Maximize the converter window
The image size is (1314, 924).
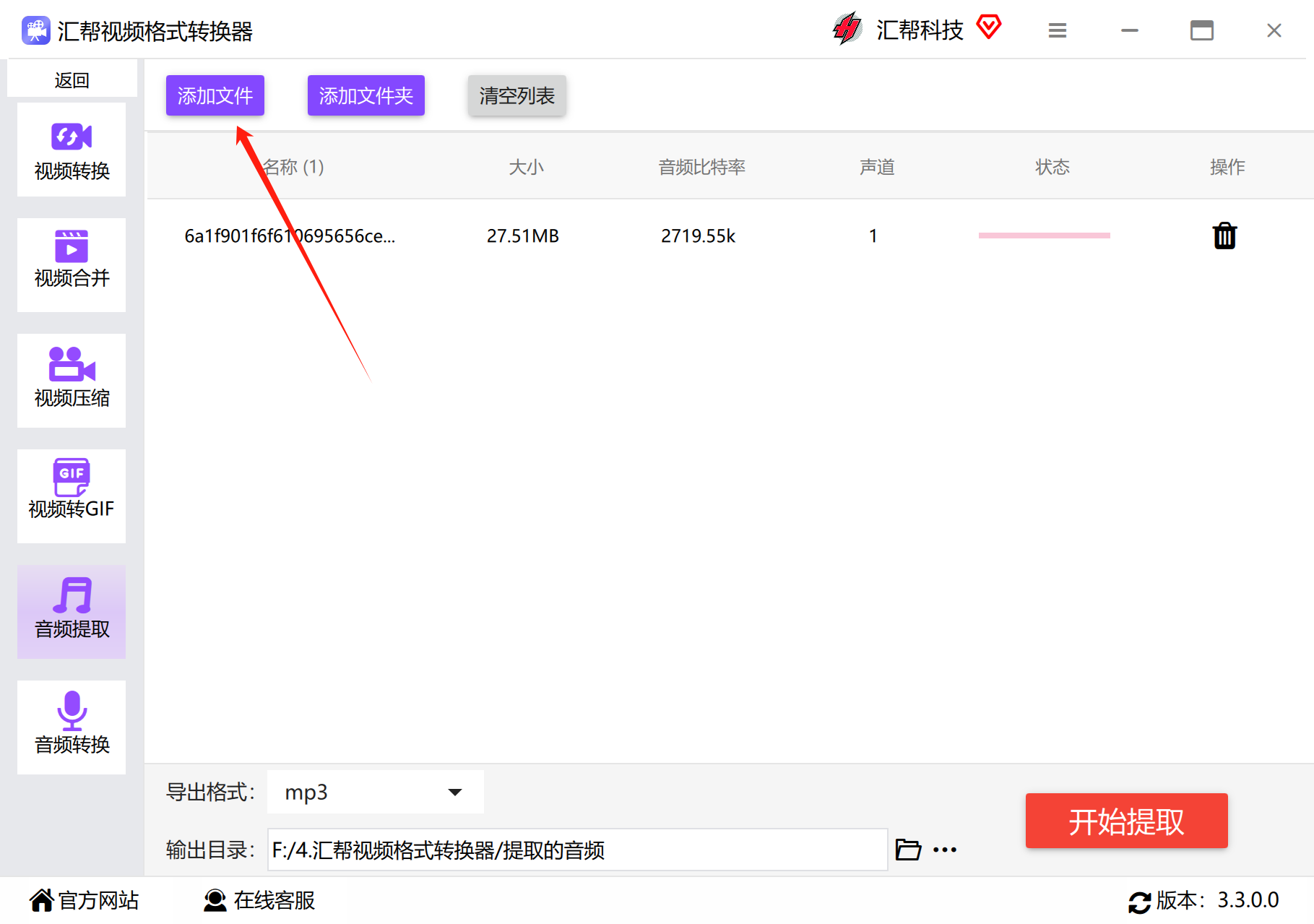pos(1202,30)
